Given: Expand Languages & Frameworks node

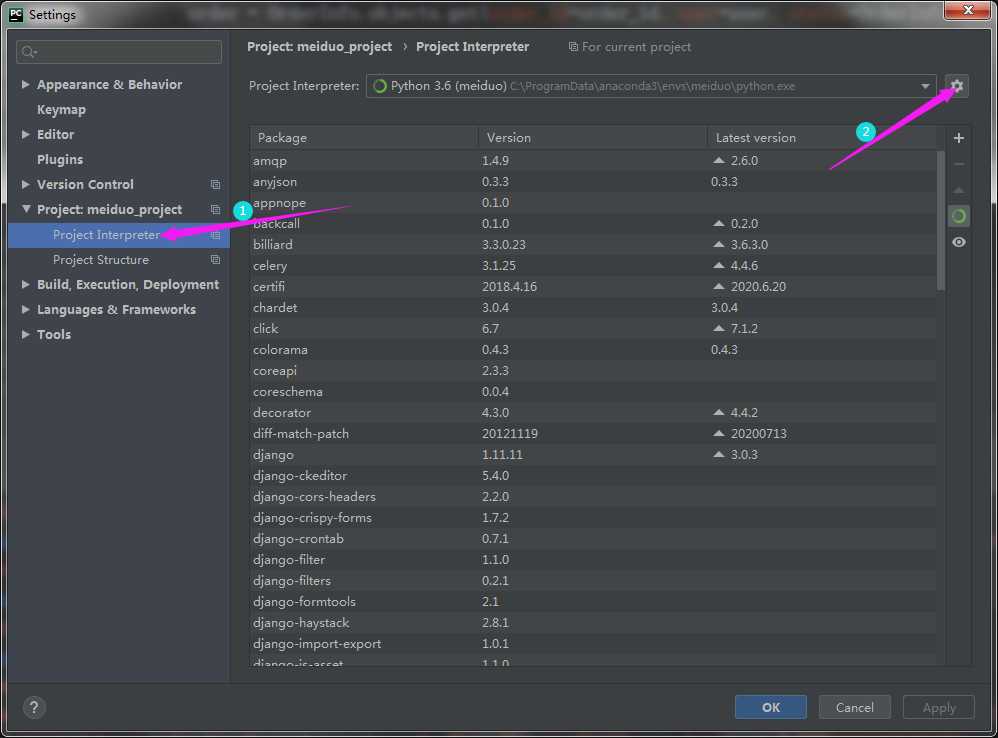Looking at the screenshot, I should (x=25, y=309).
